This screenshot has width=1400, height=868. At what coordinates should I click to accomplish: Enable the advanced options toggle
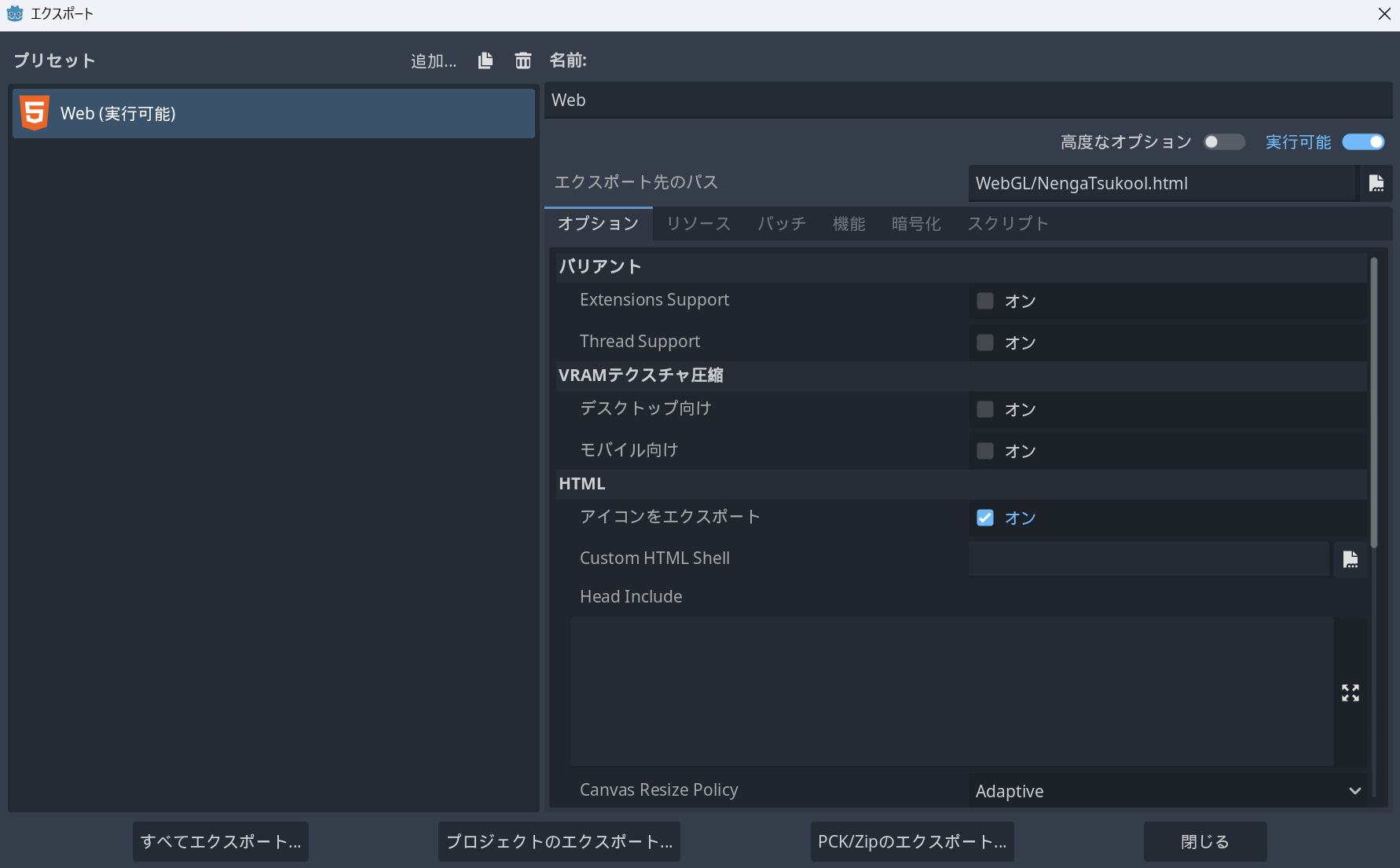1223,142
